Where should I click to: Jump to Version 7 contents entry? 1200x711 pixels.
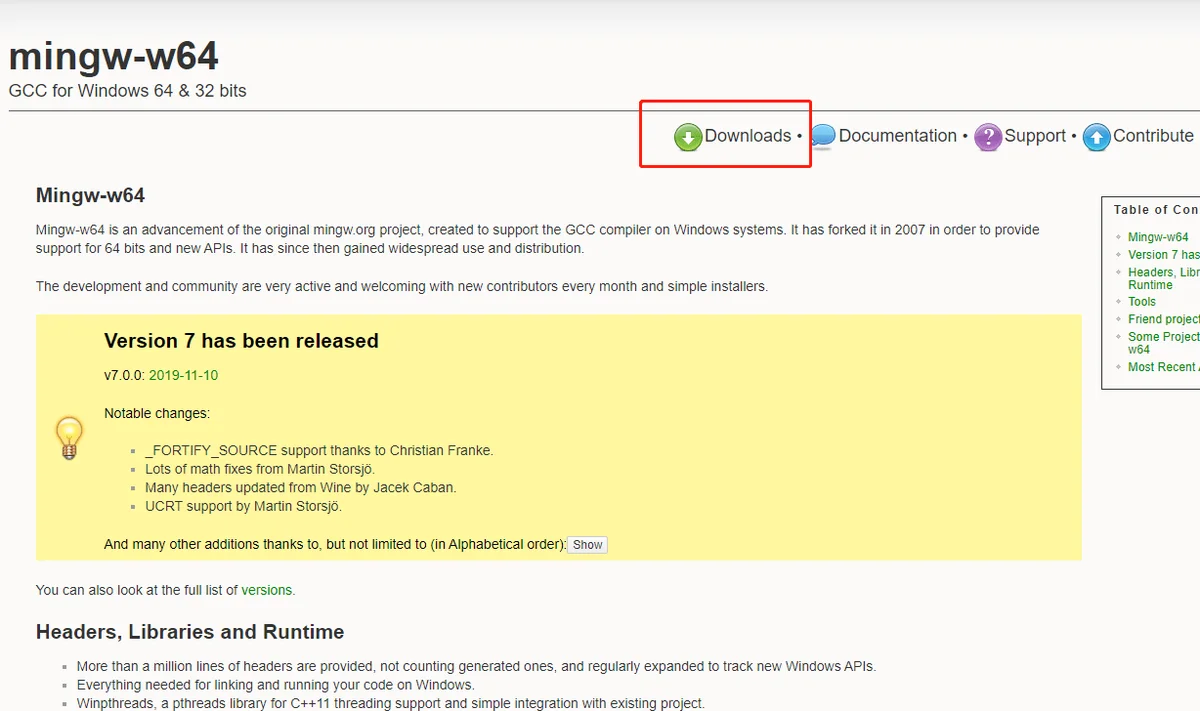point(1164,255)
